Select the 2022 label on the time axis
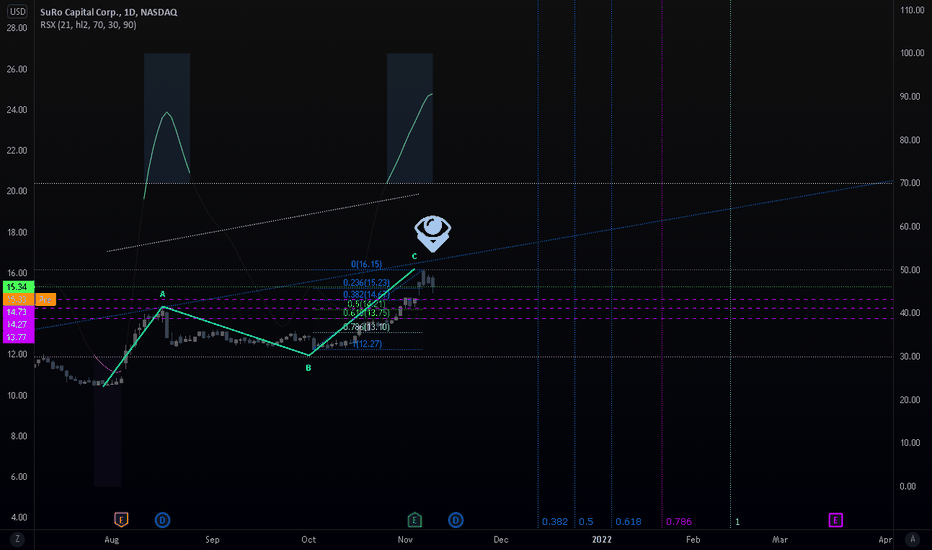 (602, 539)
